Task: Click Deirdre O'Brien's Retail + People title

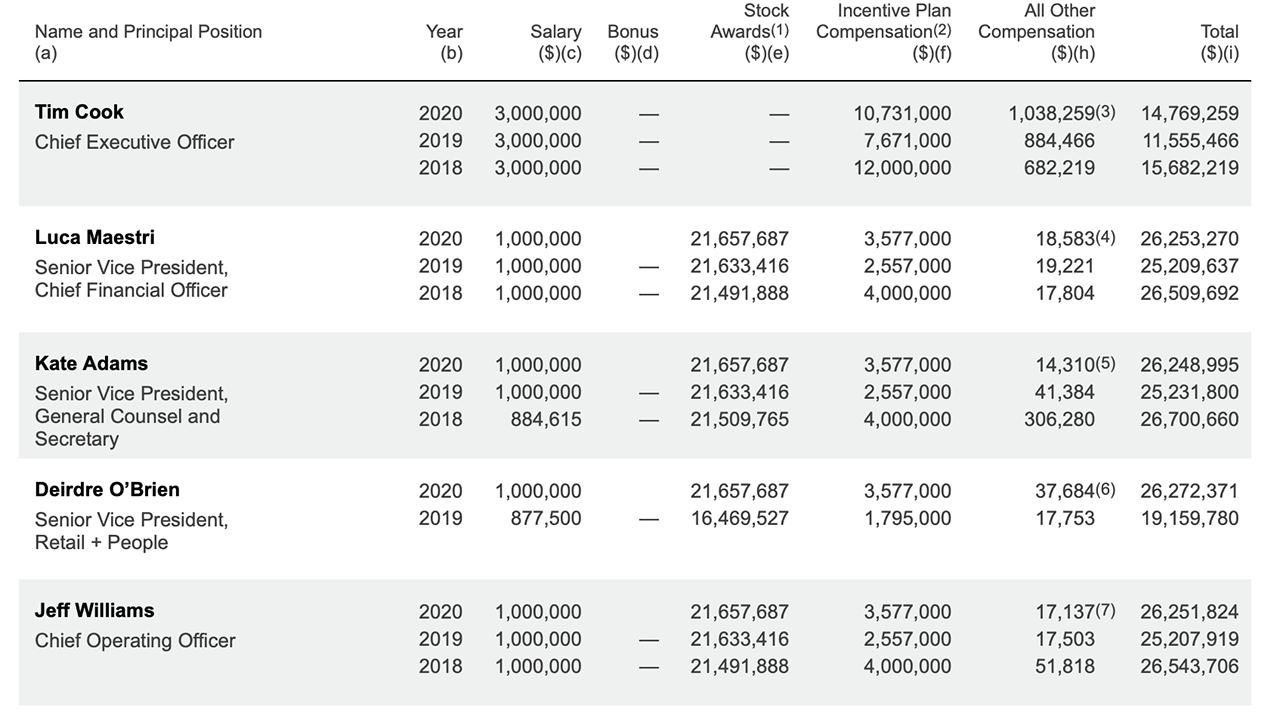Action: (101, 542)
